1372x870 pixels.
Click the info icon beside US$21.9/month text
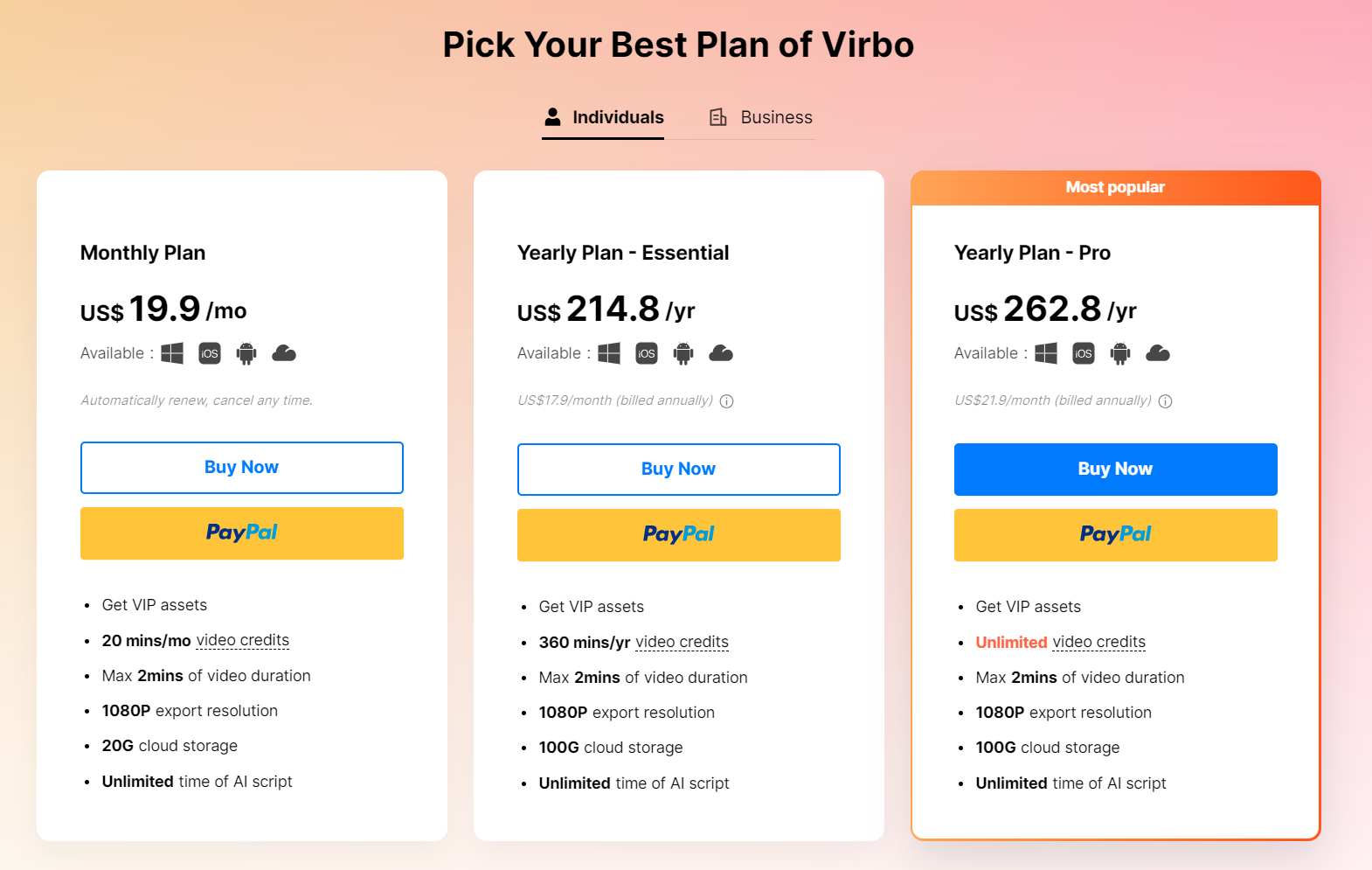click(1167, 400)
